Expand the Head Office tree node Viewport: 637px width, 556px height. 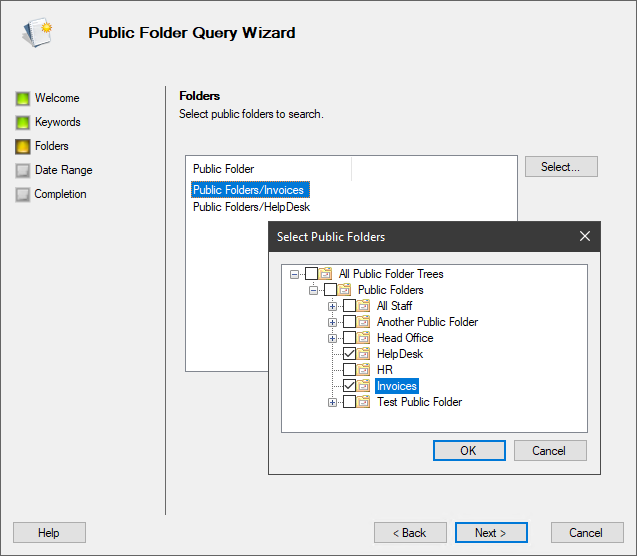click(x=332, y=338)
